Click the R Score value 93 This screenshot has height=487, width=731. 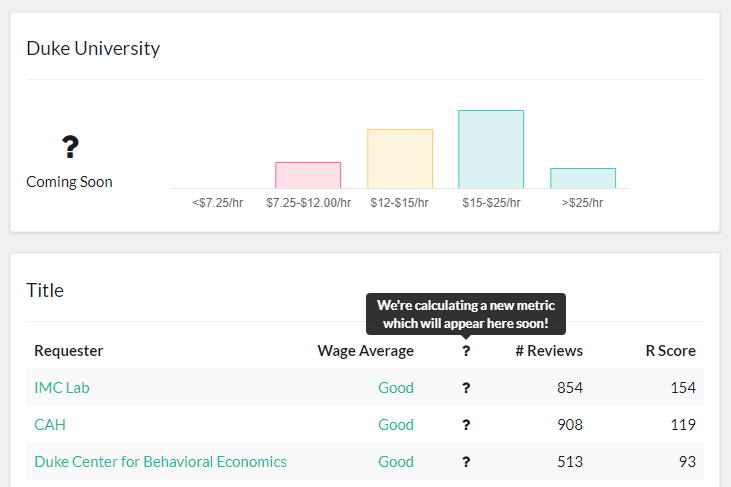coord(687,462)
